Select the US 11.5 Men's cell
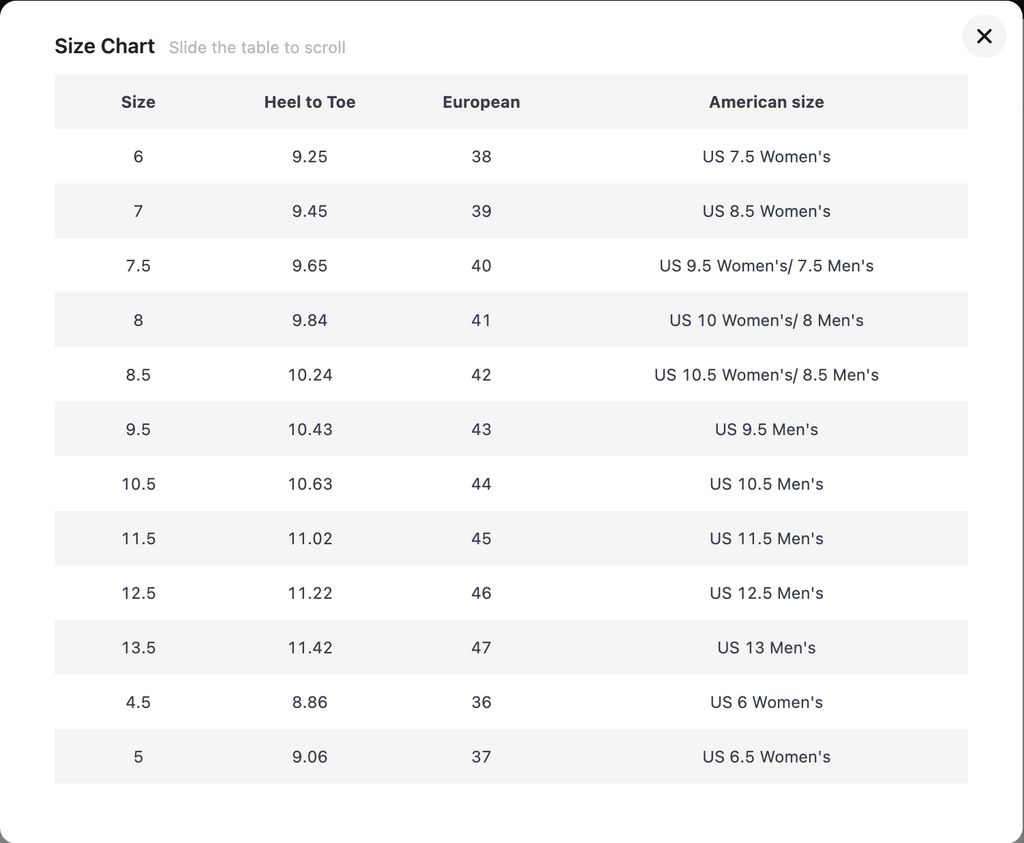The height and width of the screenshot is (843, 1024). click(766, 538)
